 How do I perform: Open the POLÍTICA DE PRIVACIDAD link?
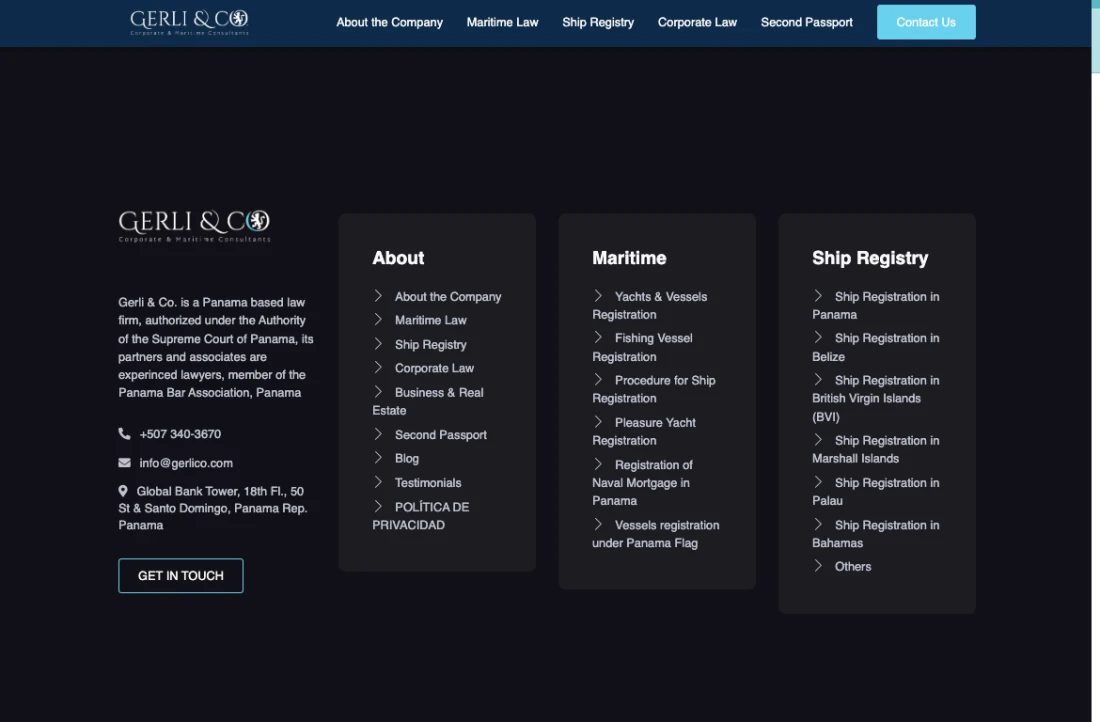click(421, 516)
